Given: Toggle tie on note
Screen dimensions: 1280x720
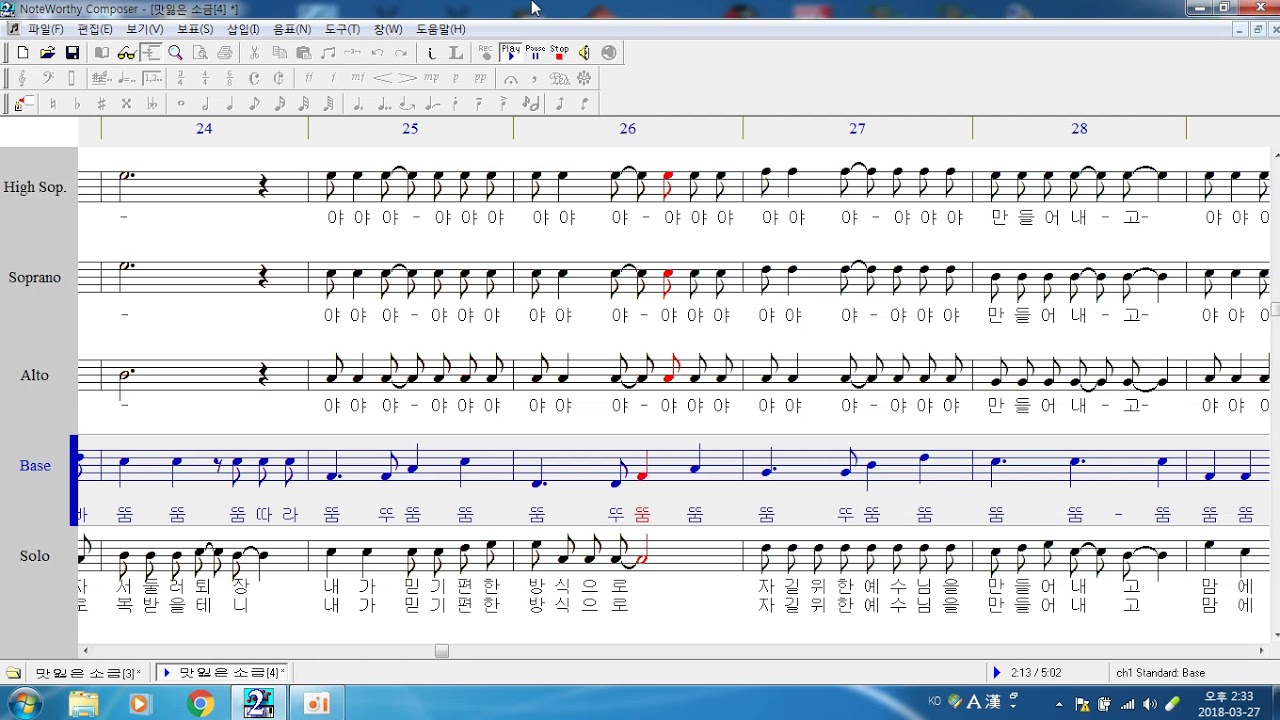Looking at the screenshot, I should 408,103.
